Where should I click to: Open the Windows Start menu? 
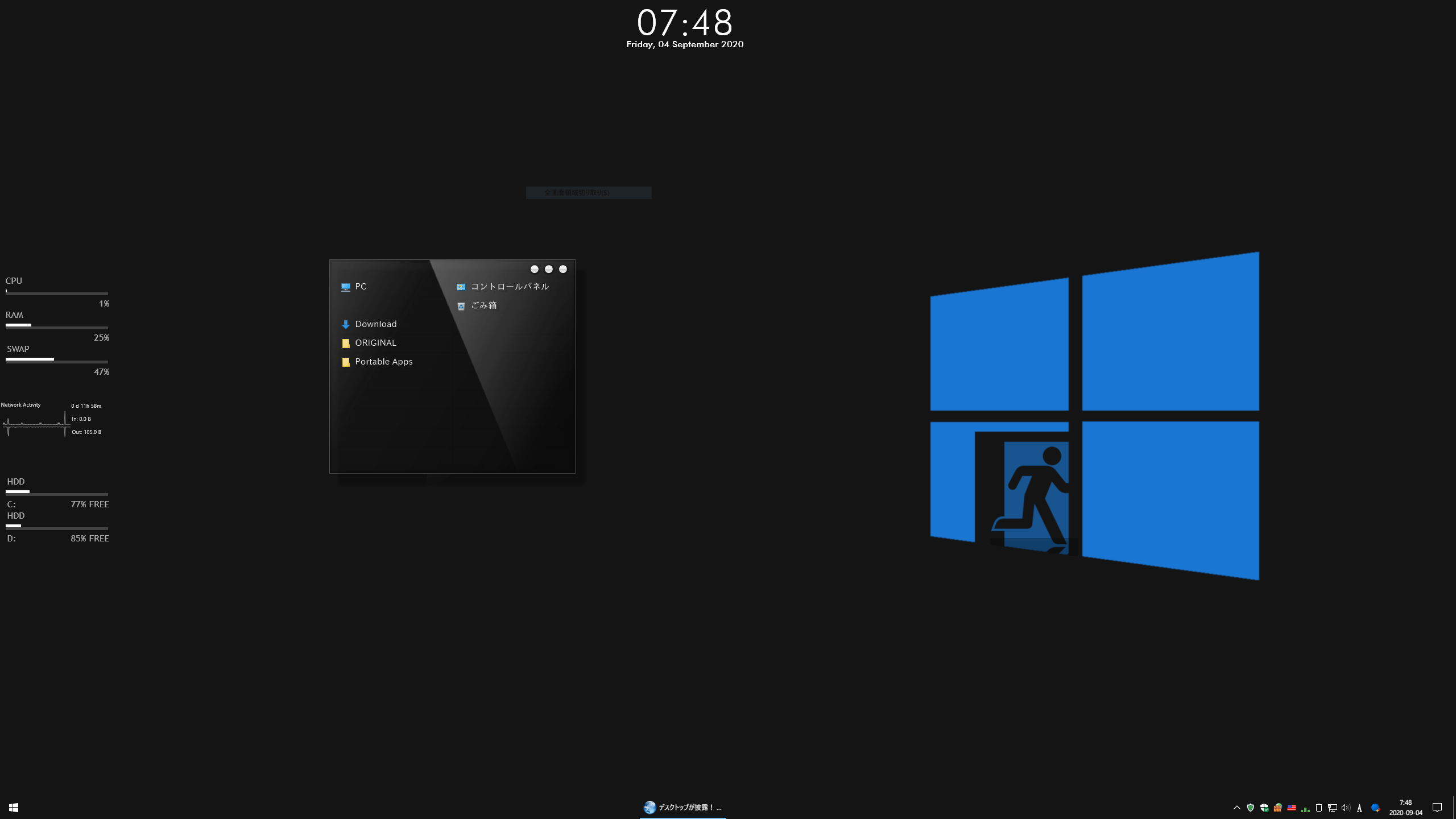[14, 808]
